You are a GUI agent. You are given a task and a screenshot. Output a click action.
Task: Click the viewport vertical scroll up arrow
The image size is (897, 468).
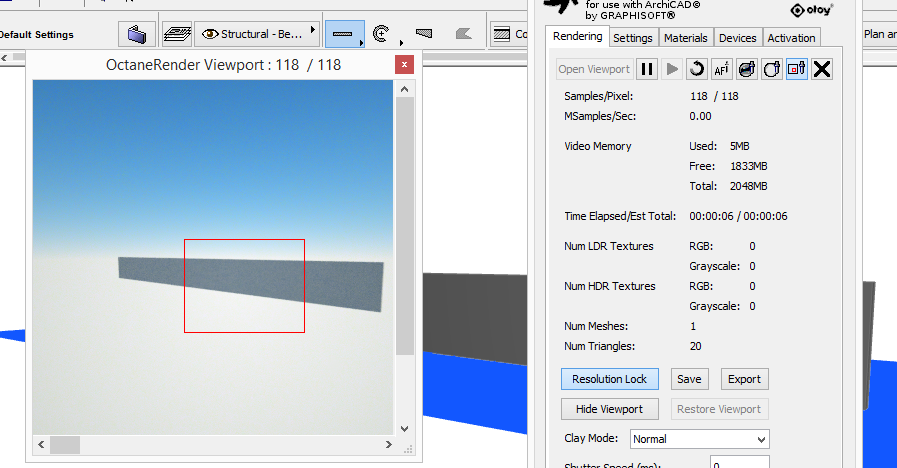(x=404, y=89)
